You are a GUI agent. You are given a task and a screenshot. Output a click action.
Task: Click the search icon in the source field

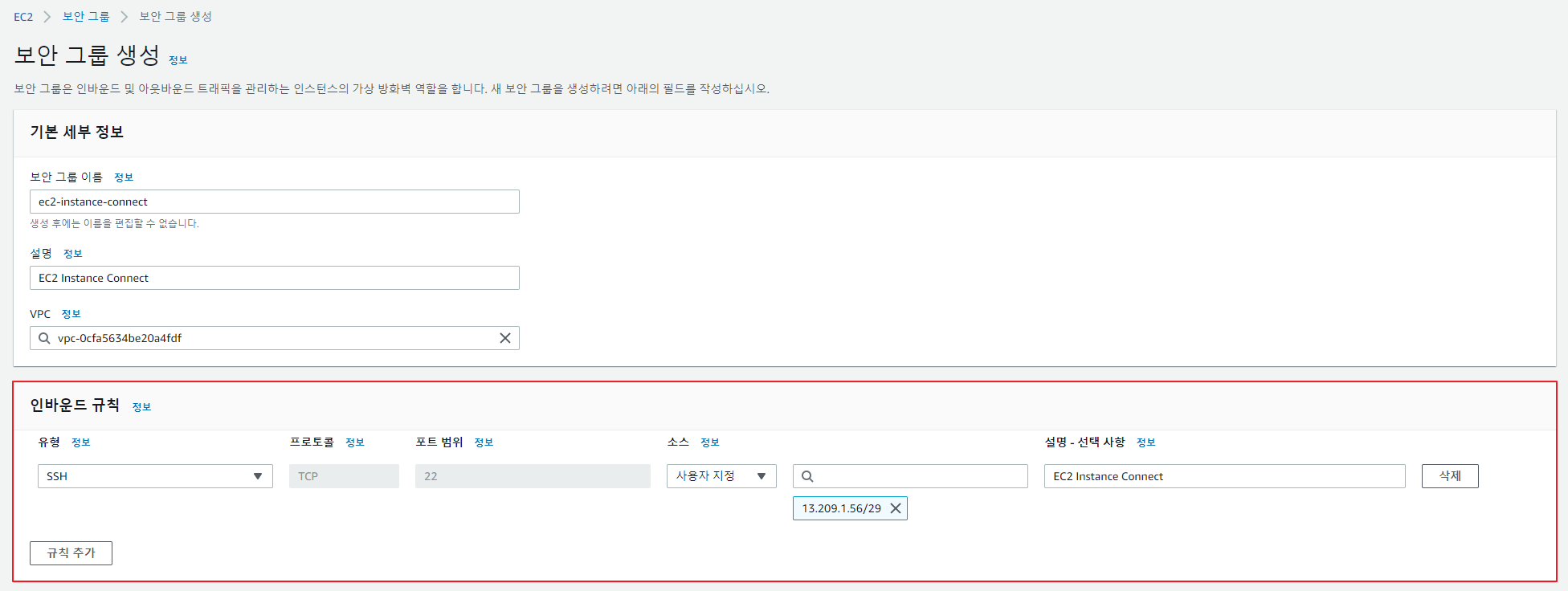coord(807,476)
